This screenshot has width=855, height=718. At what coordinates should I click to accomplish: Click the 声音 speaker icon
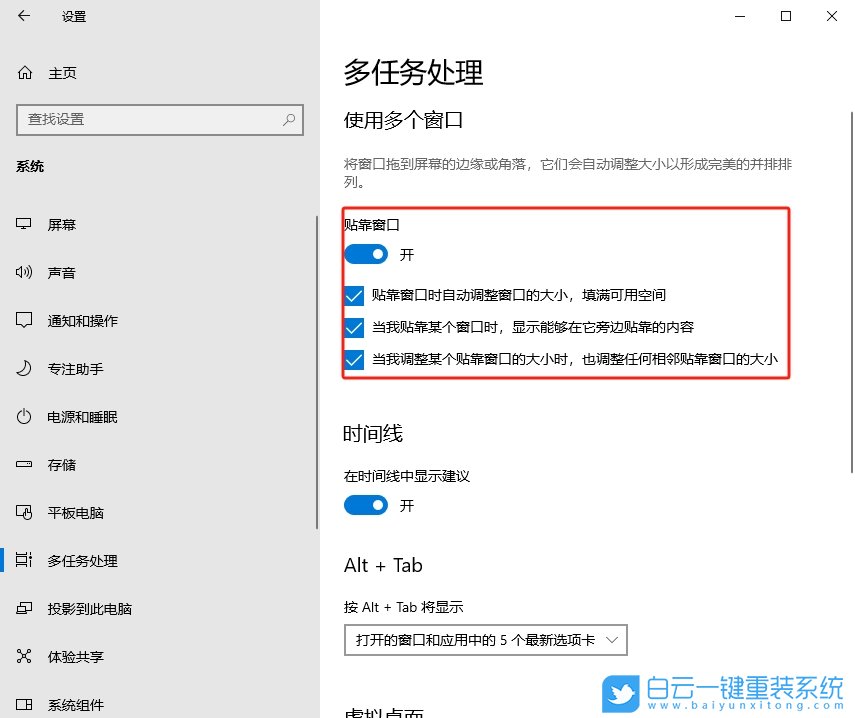pos(24,272)
